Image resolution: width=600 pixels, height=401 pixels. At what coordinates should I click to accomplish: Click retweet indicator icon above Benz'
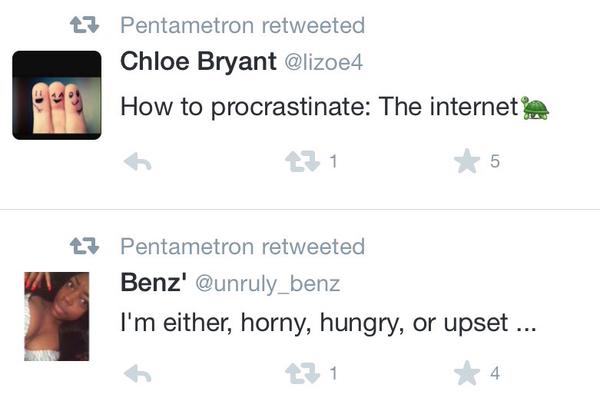click(87, 246)
